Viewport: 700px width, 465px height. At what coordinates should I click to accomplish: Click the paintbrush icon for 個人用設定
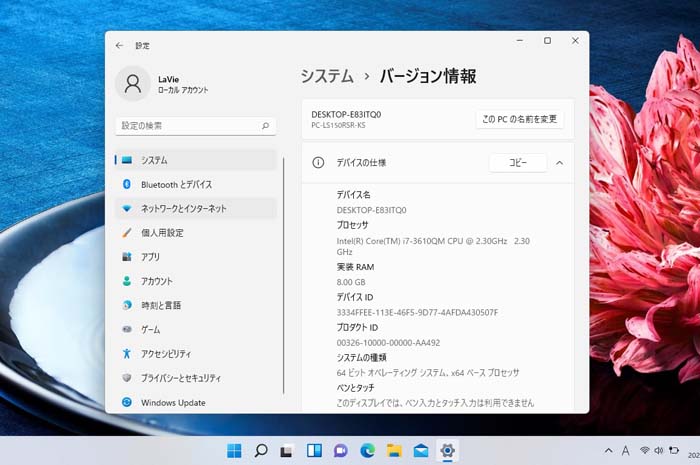tap(127, 232)
